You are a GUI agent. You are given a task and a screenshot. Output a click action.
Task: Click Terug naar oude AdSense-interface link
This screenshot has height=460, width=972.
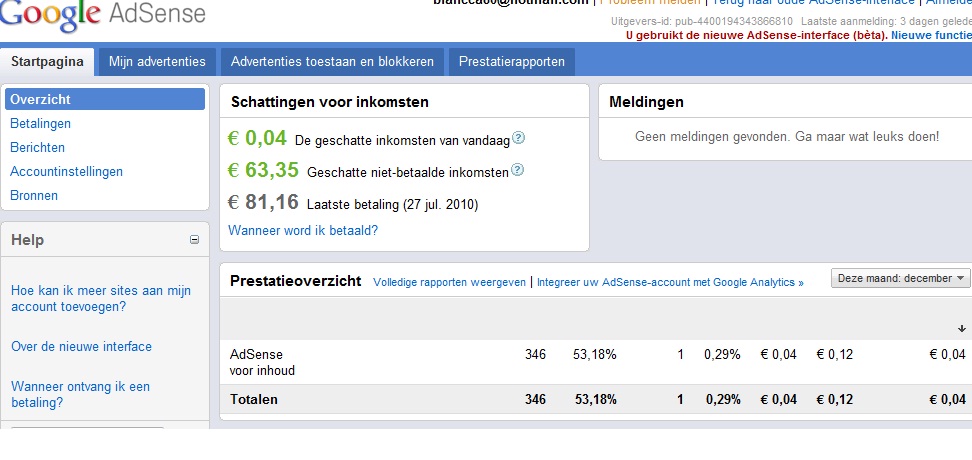(813, 2)
